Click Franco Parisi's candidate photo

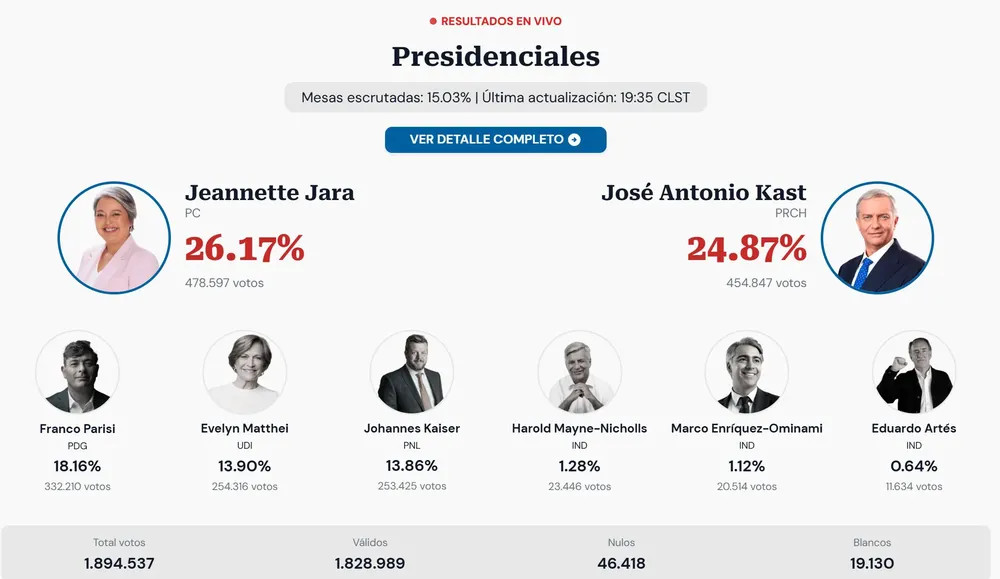click(77, 371)
